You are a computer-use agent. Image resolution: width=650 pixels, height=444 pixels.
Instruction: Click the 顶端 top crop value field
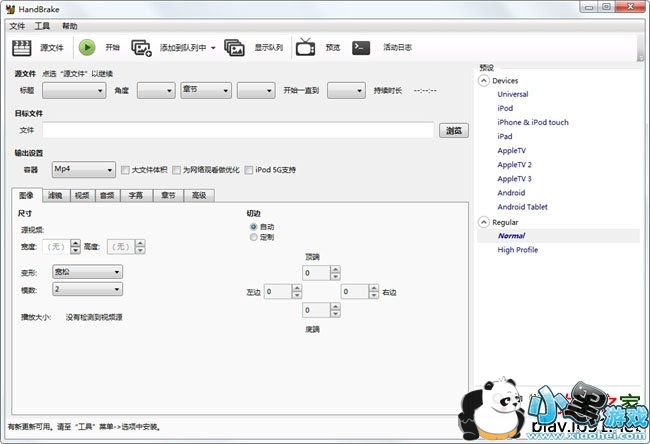click(x=317, y=273)
